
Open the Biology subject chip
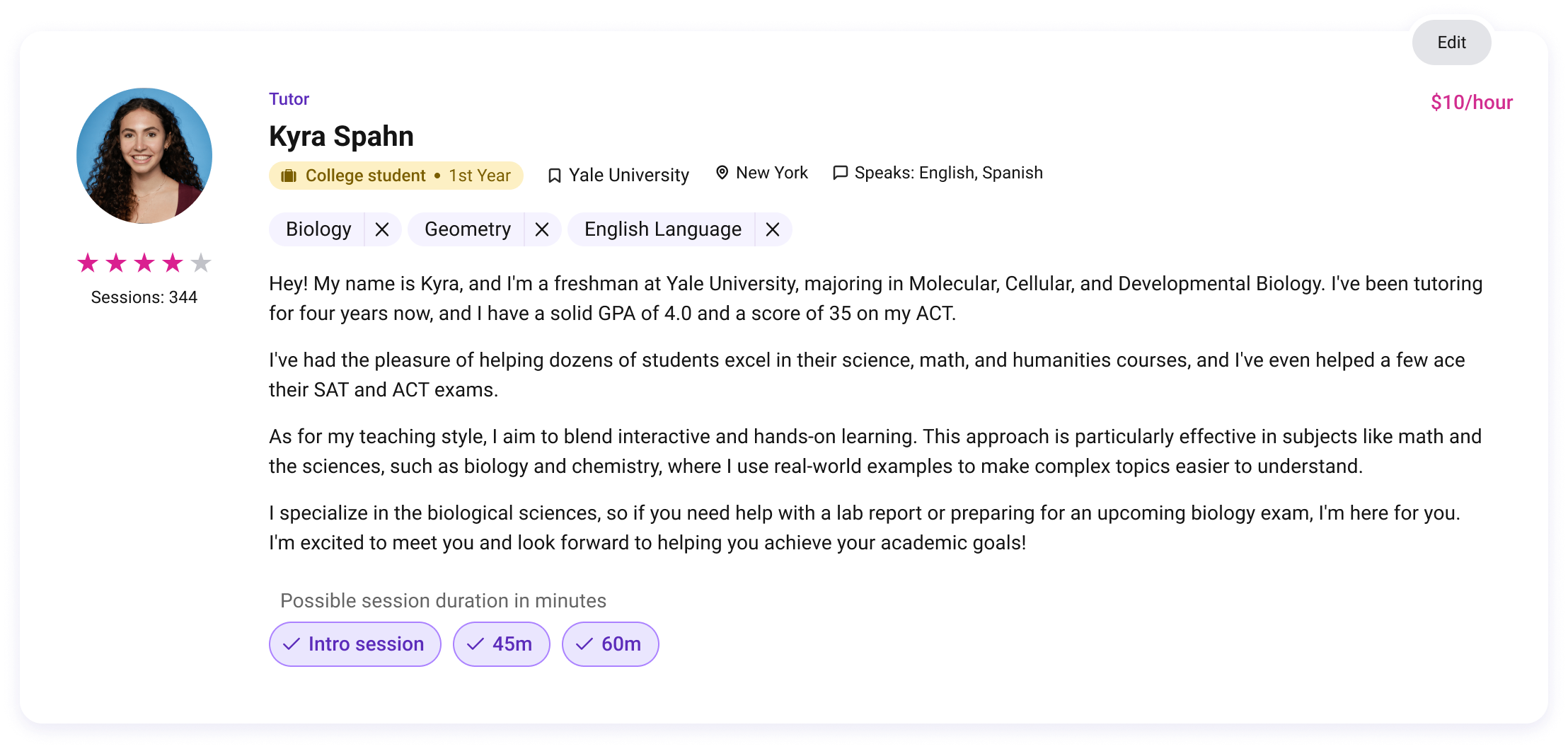pyautogui.click(x=318, y=229)
